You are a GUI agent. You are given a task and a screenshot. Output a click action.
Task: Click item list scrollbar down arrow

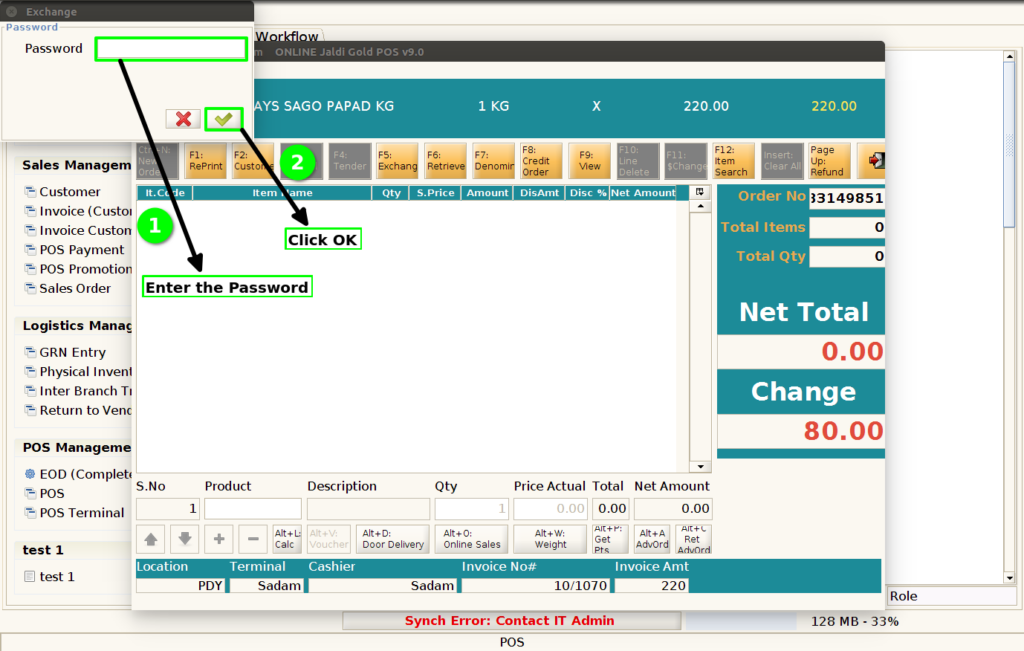pos(700,466)
